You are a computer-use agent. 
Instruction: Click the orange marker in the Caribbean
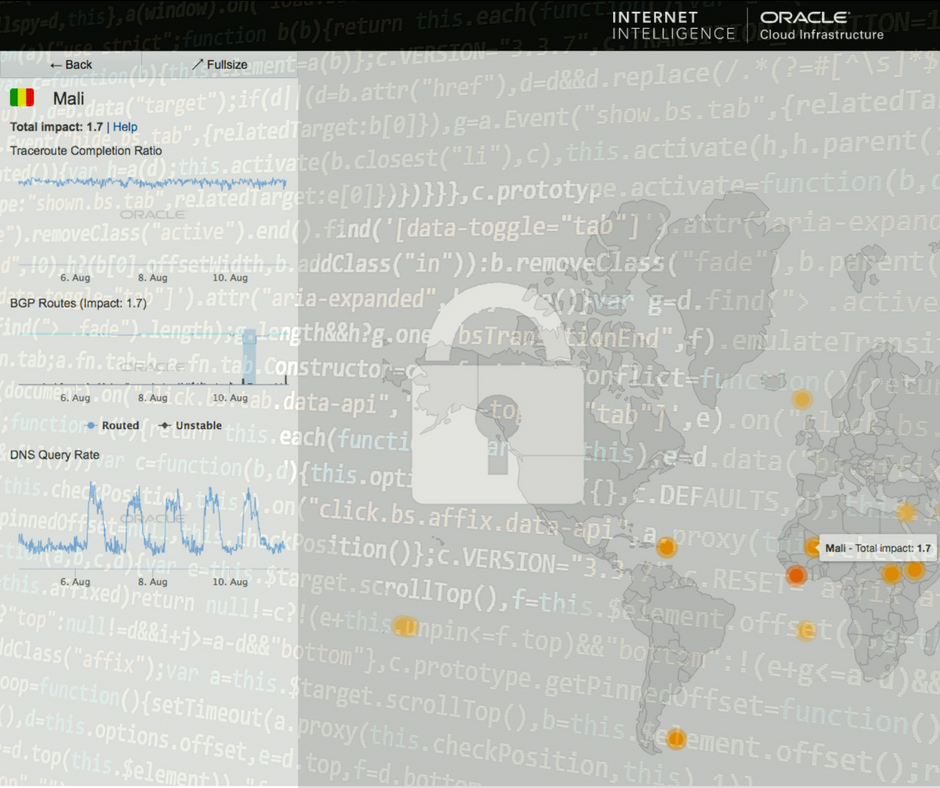tap(666, 547)
